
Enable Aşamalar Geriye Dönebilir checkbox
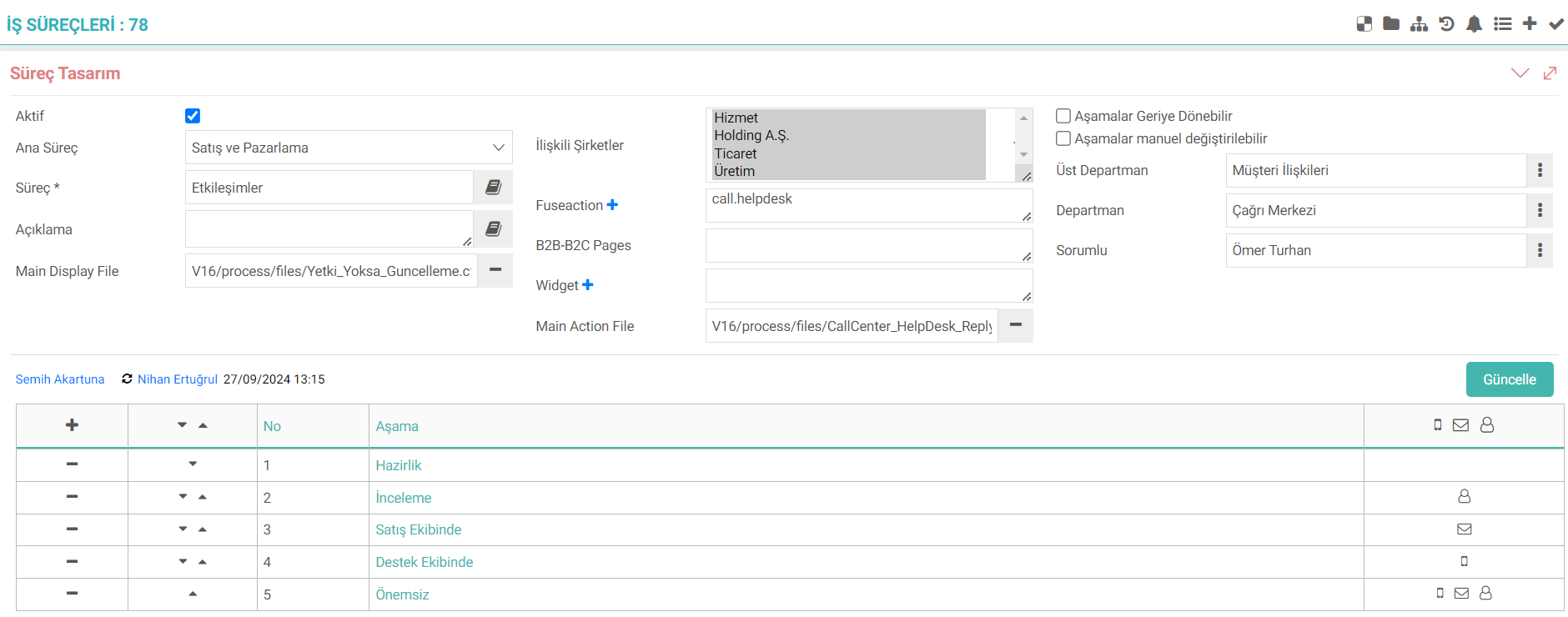pyautogui.click(x=1063, y=116)
